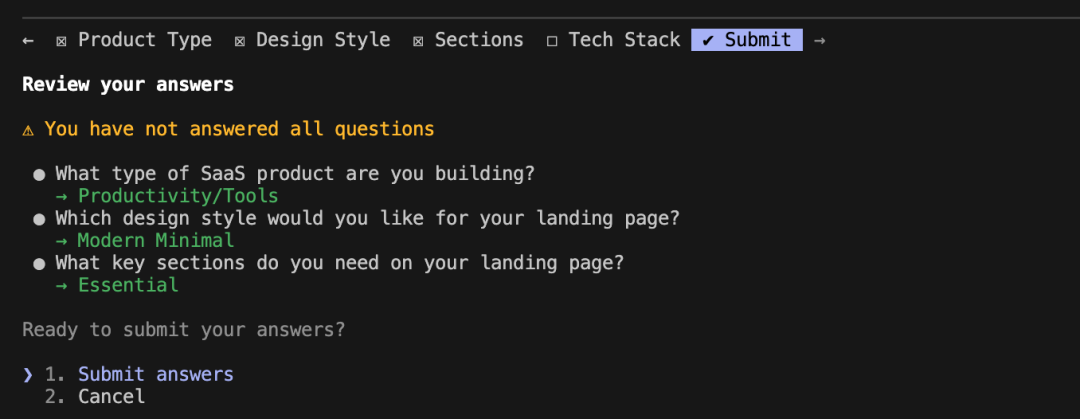Click the Modern Minimal answer

[x=155, y=240]
